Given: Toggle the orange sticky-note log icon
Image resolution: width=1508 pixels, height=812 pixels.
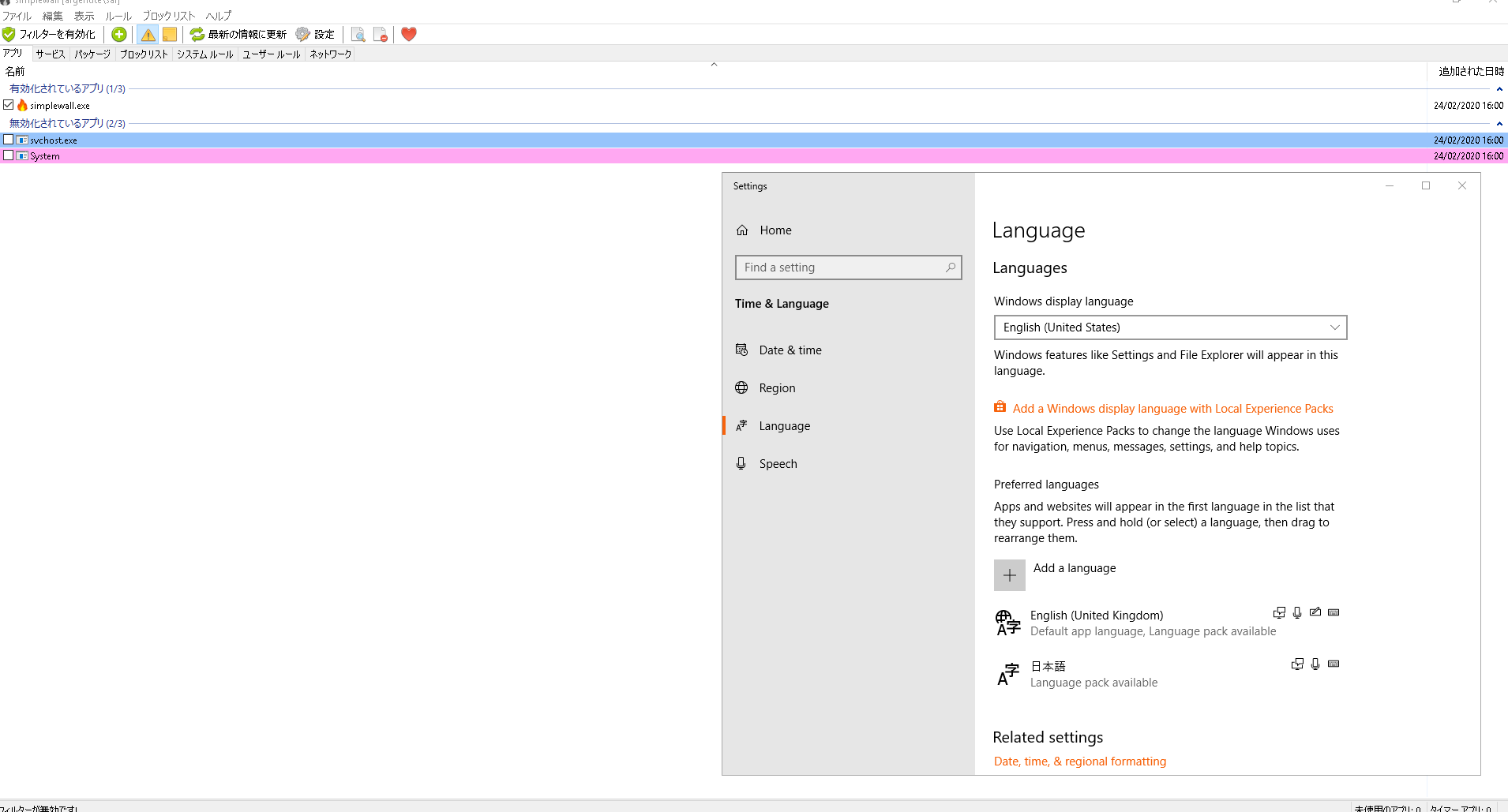Looking at the screenshot, I should click(170, 34).
